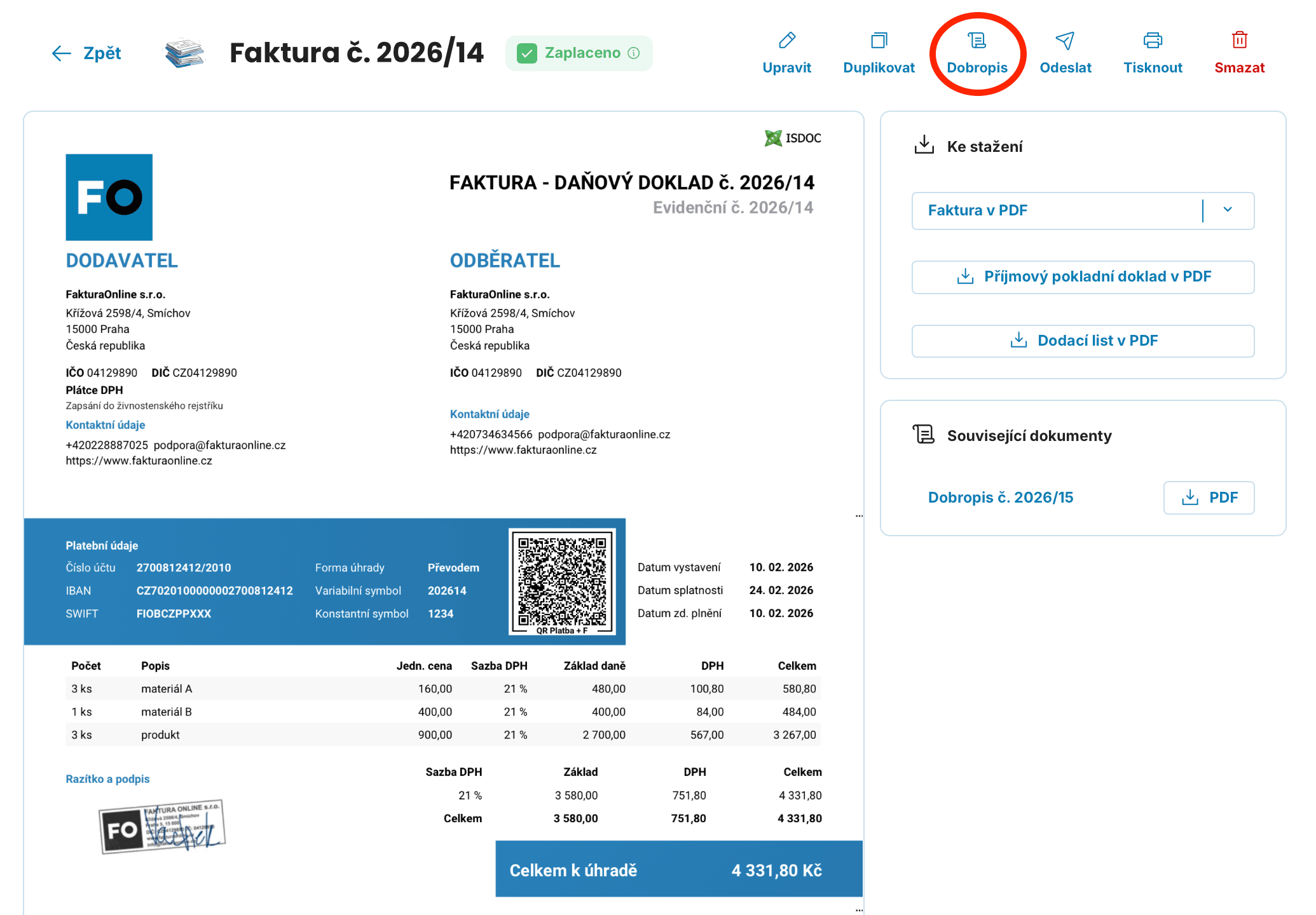This screenshot has height=915, width=1316.
Task: Go back using the Zpět arrow
Action: [61, 53]
